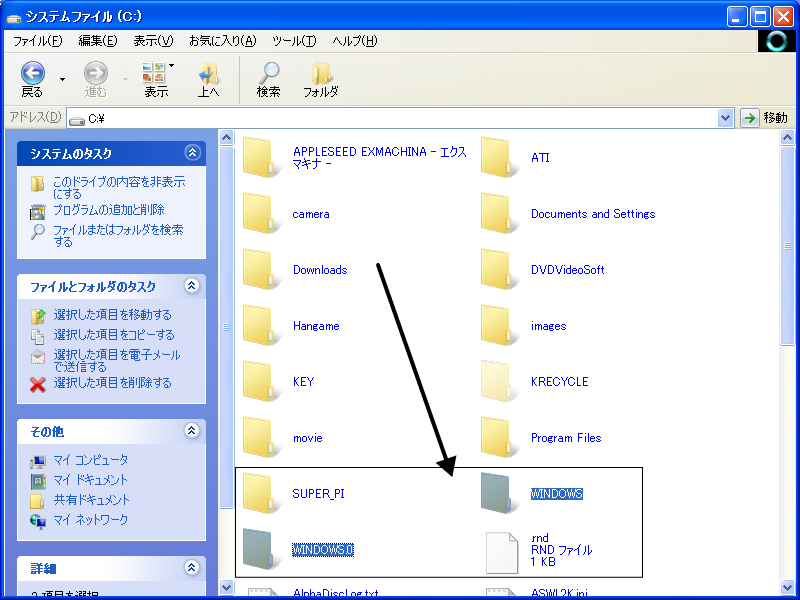Click the highlighted WINDOWS folder icon
The image size is (800, 600).
[500, 493]
